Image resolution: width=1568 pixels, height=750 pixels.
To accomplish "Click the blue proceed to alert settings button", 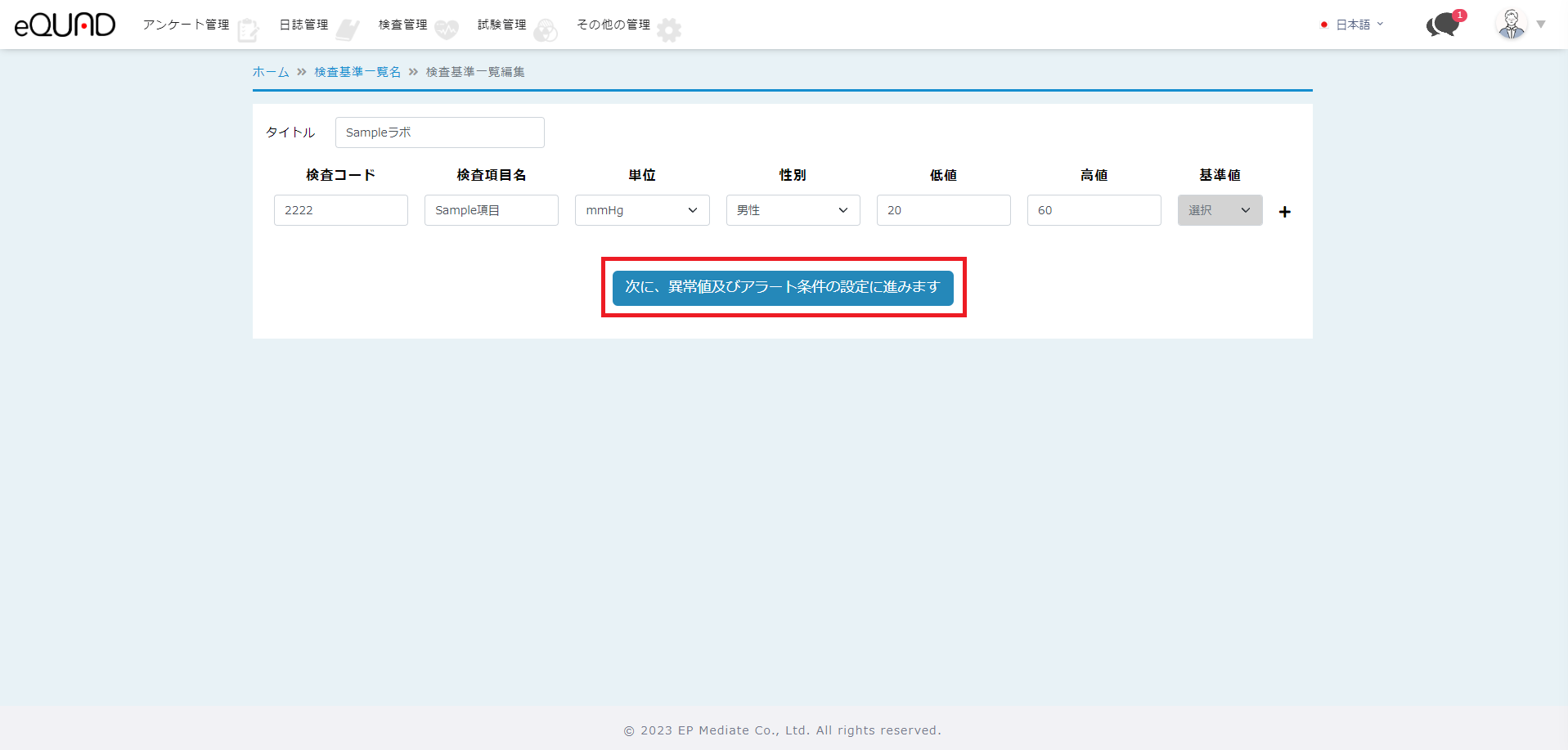I will pyautogui.click(x=783, y=287).
